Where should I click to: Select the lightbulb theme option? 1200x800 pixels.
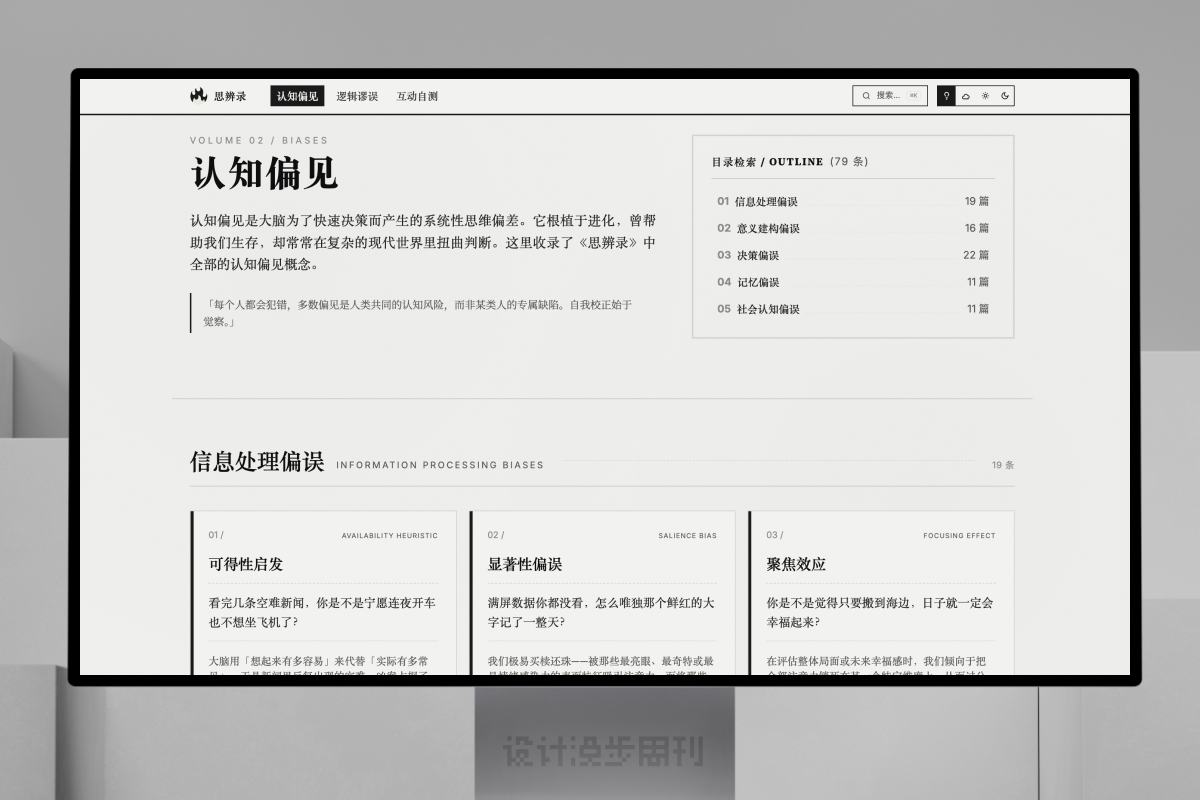946,96
